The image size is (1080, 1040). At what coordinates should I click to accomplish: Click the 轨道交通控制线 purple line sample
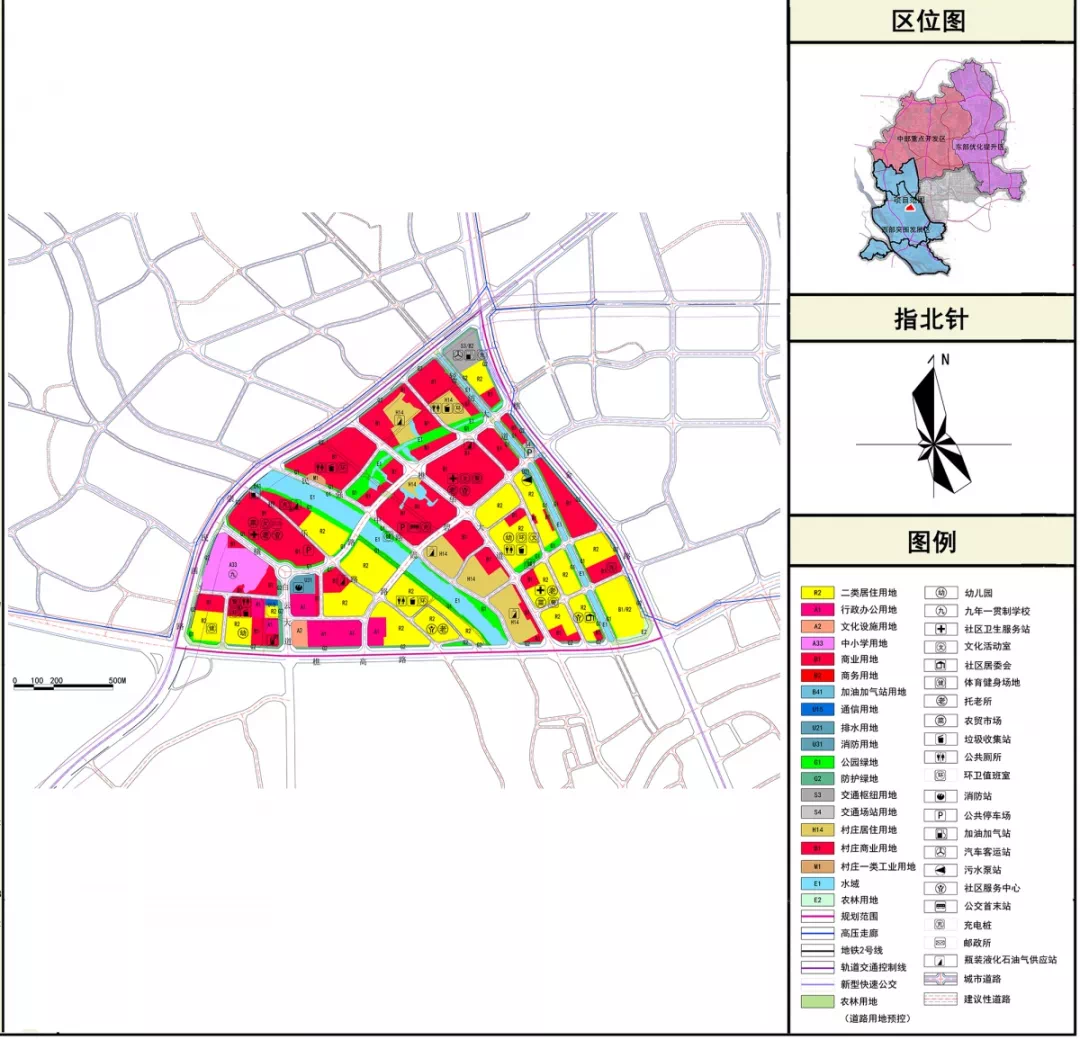818,968
